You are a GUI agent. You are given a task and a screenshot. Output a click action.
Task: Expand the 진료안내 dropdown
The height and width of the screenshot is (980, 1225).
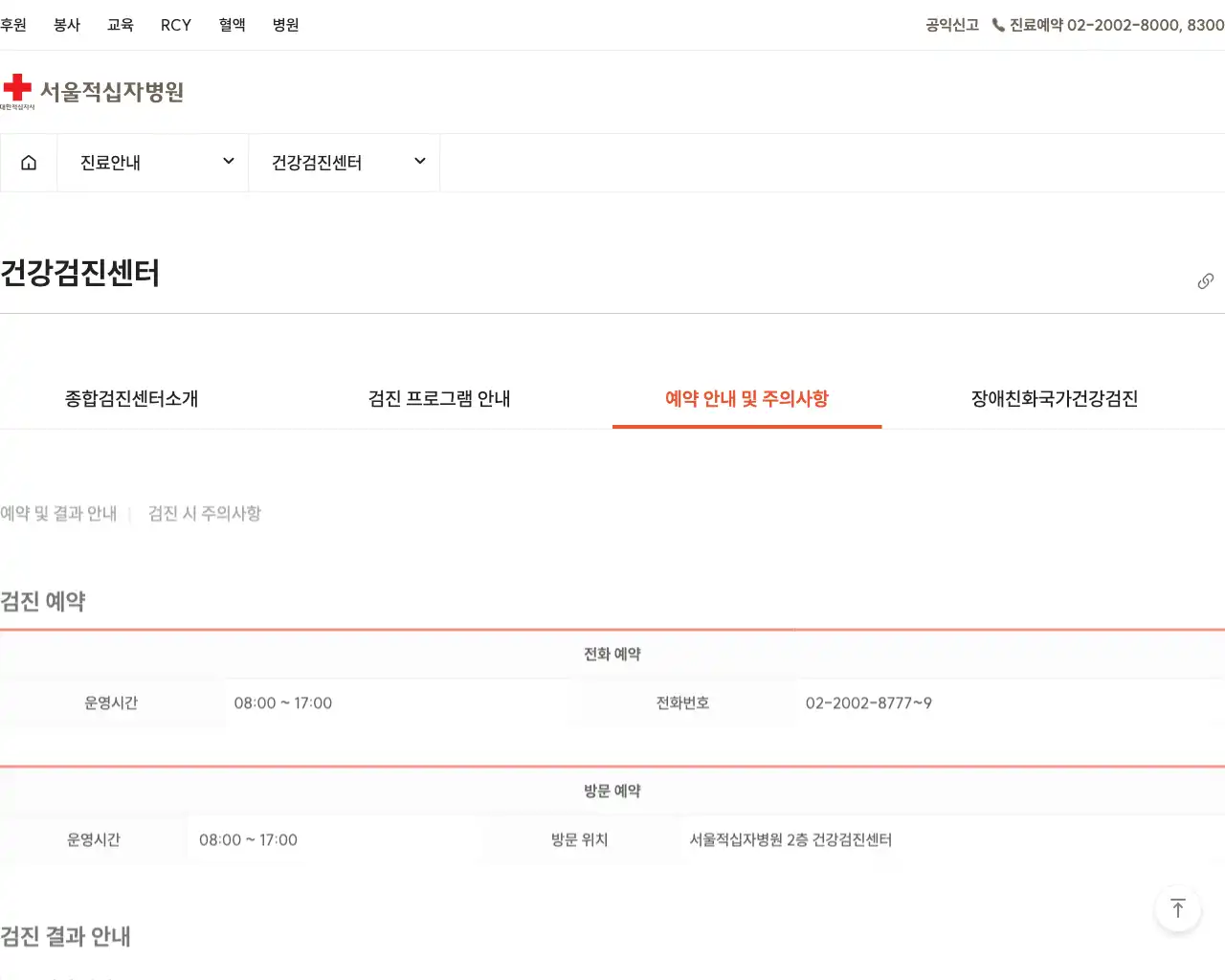coord(153,163)
